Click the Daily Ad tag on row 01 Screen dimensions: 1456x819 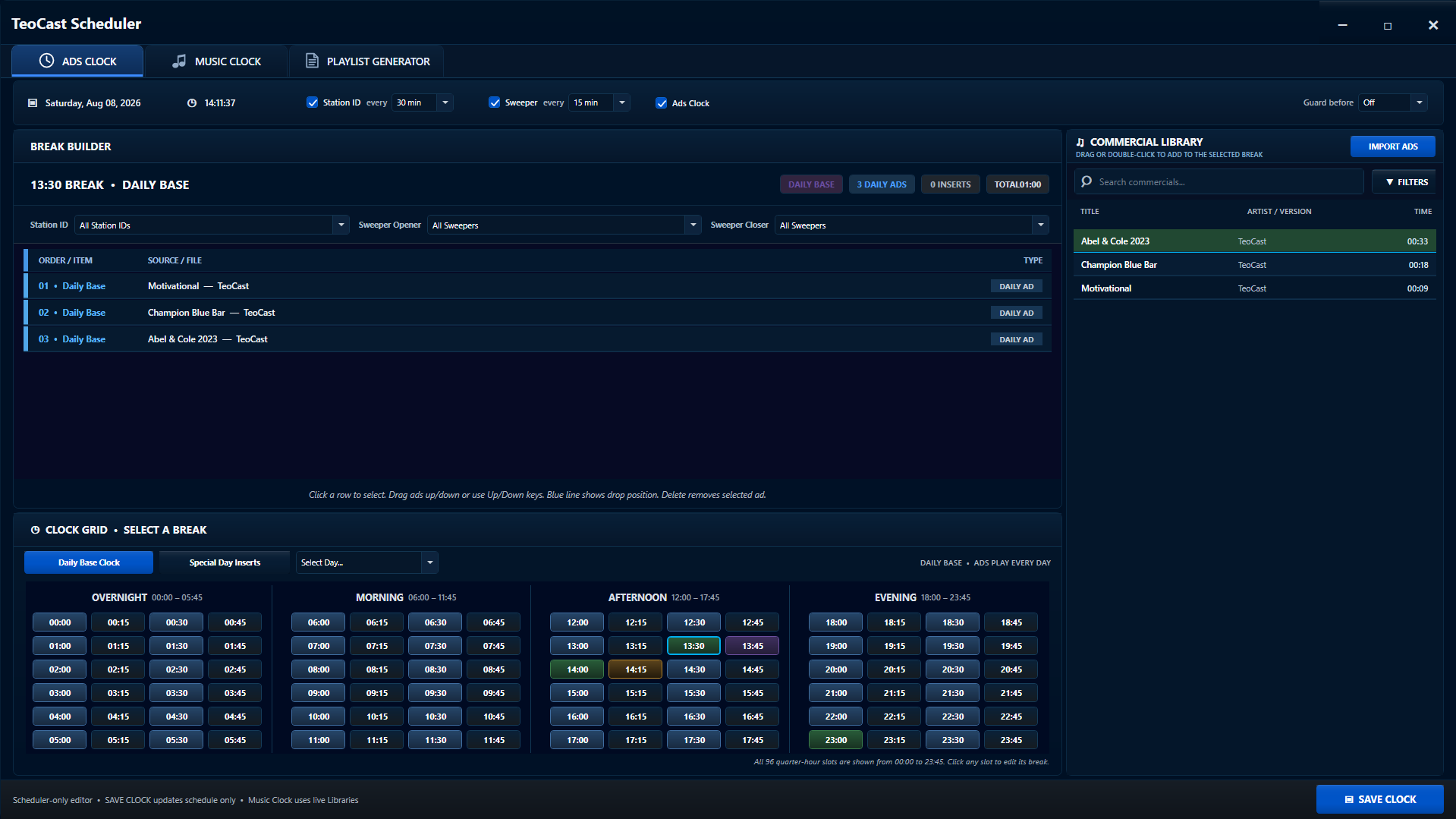click(x=1016, y=286)
